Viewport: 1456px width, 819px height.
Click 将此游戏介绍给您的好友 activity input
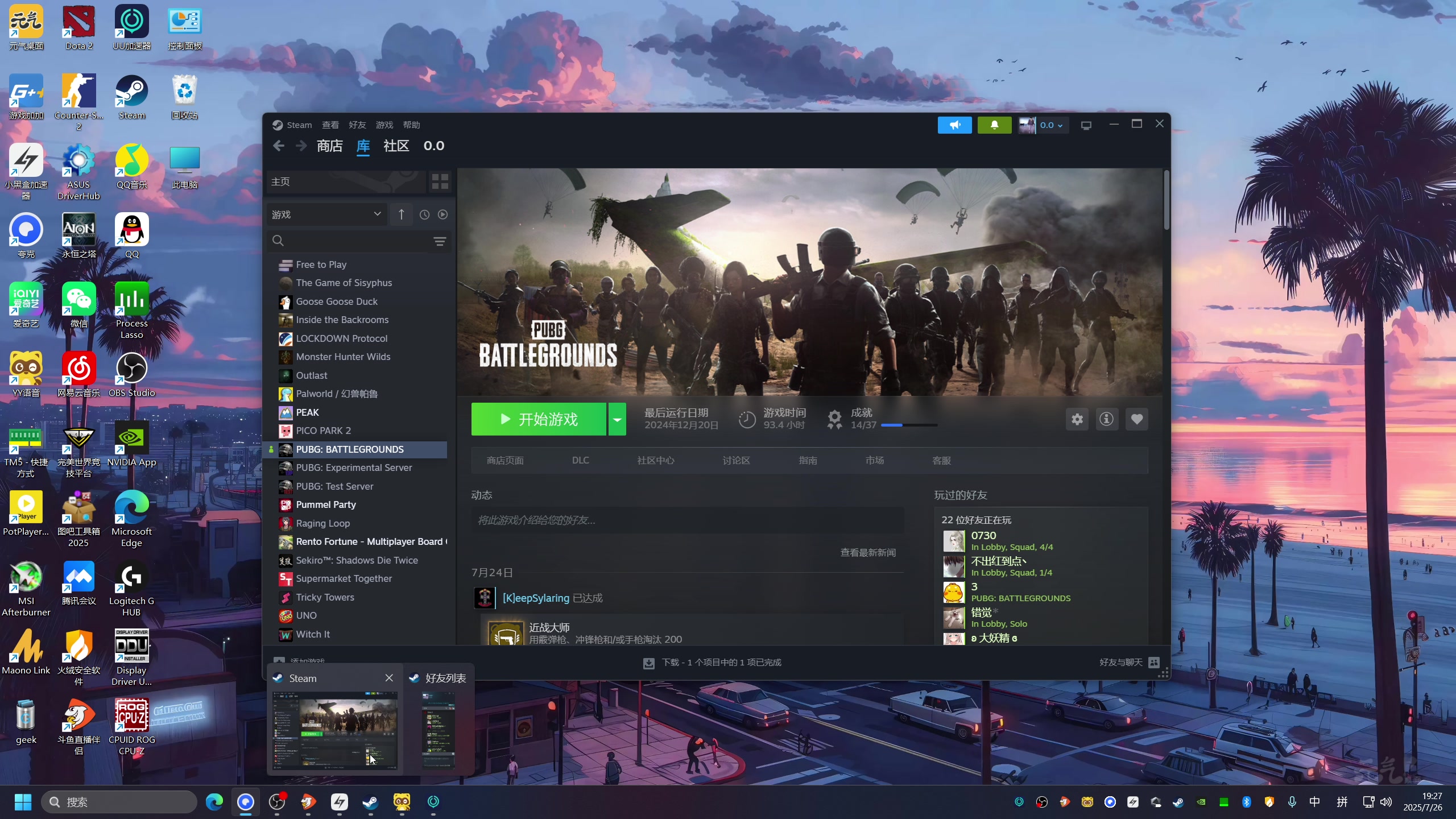tap(687, 520)
